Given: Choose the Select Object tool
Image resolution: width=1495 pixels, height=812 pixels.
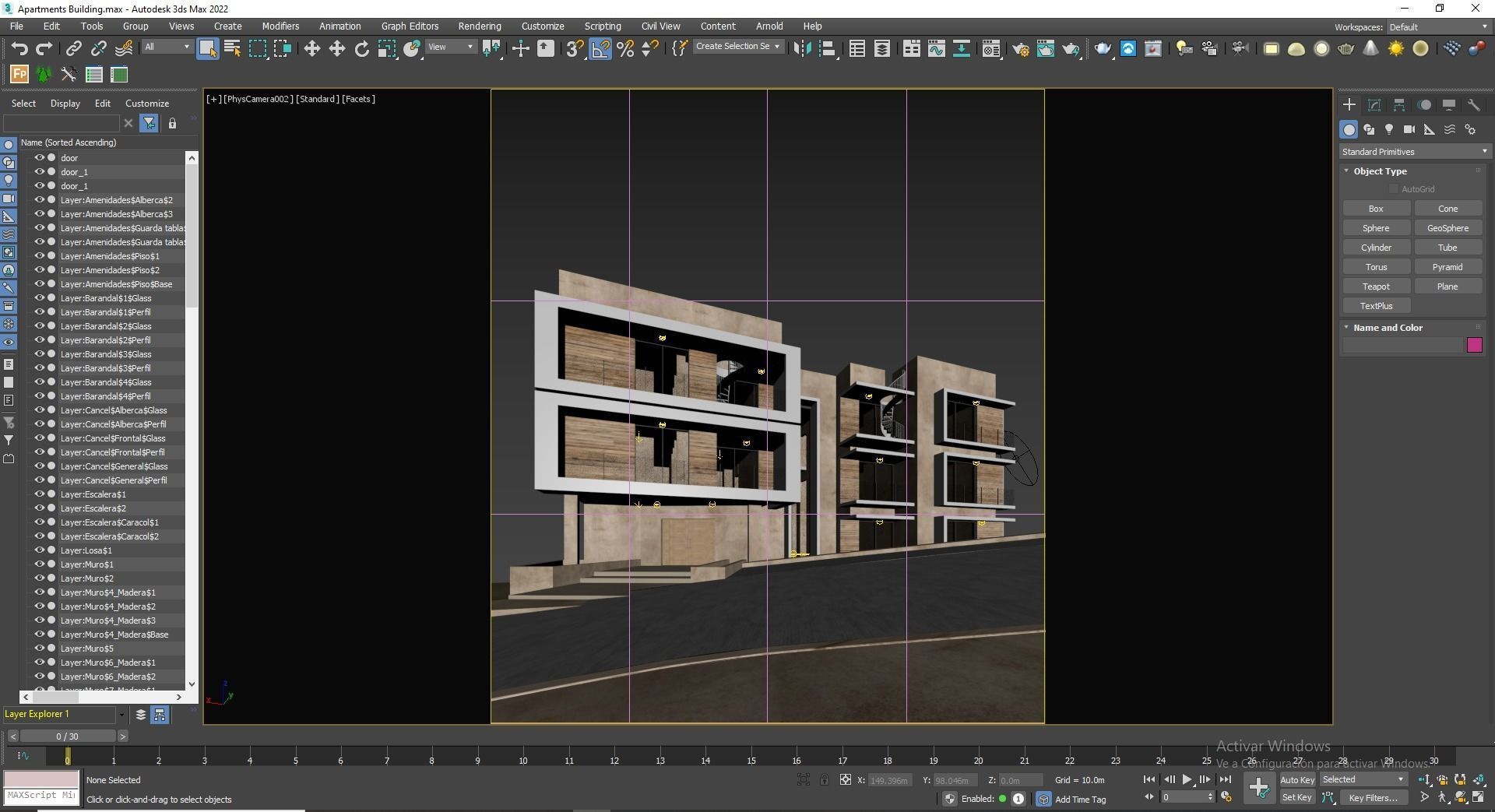Looking at the screenshot, I should tap(207, 48).
